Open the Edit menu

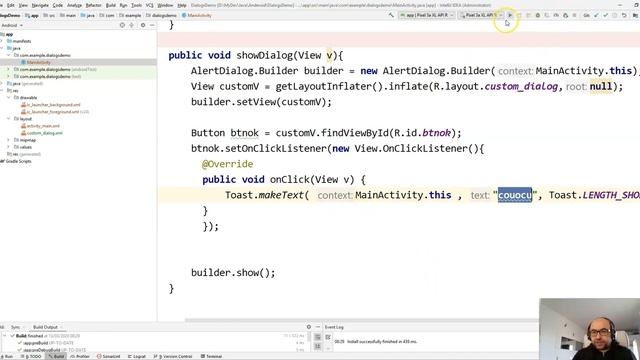[x=11, y=5]
